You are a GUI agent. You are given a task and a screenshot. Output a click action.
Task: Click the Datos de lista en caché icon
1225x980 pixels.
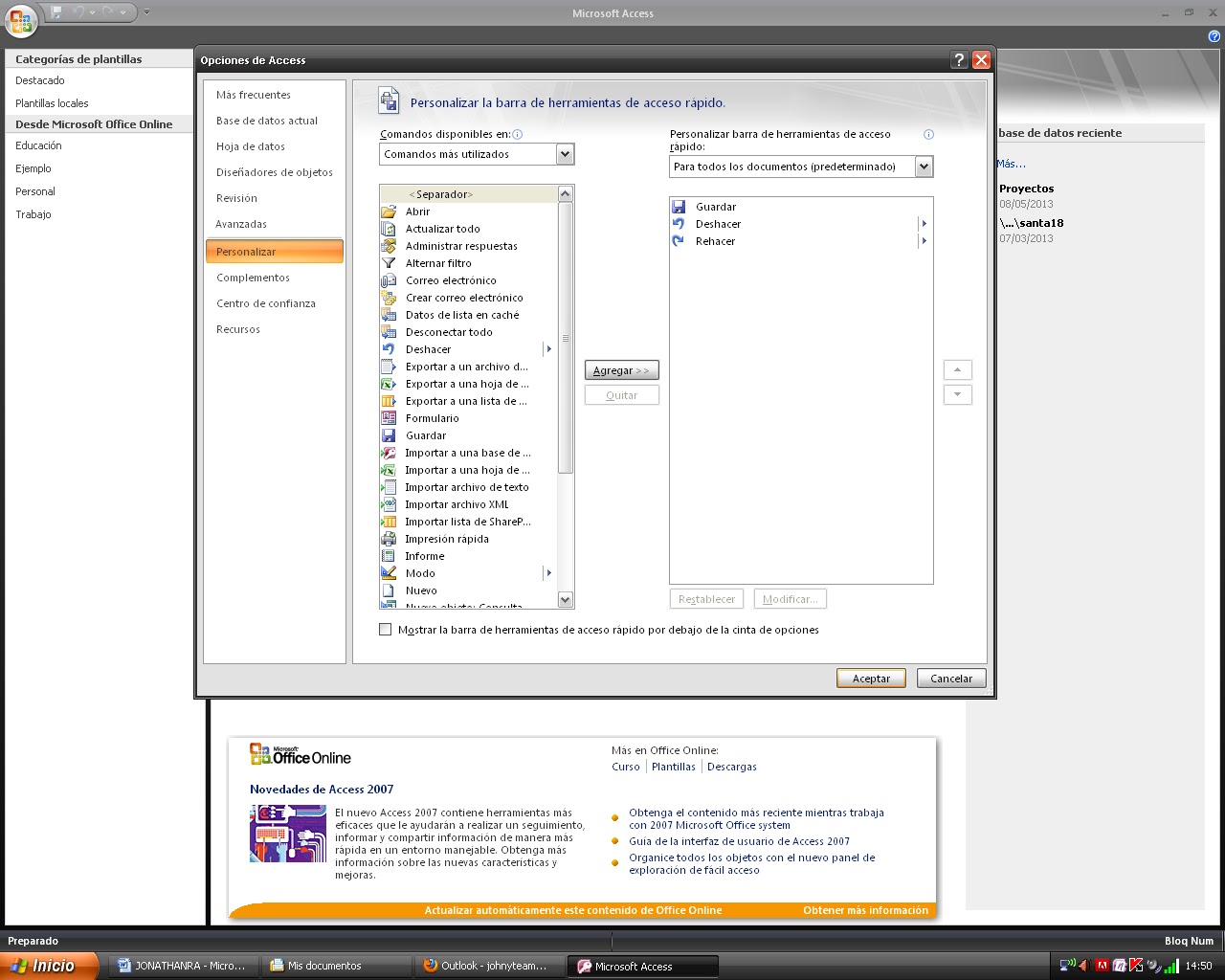coord(389,315)
